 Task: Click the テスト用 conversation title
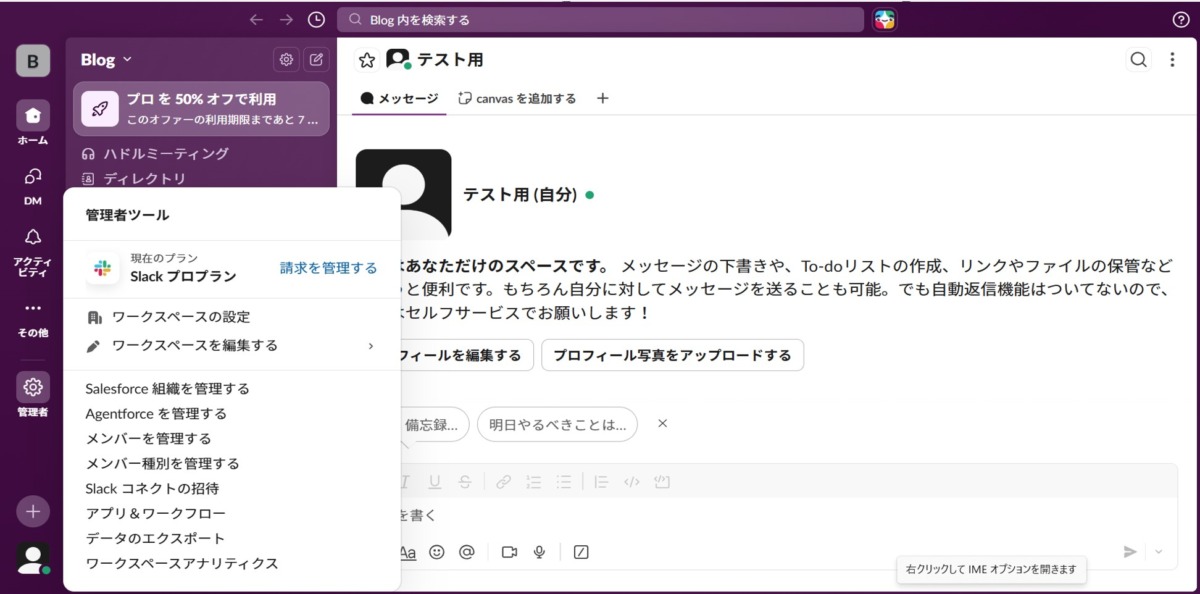pos(450,60)
